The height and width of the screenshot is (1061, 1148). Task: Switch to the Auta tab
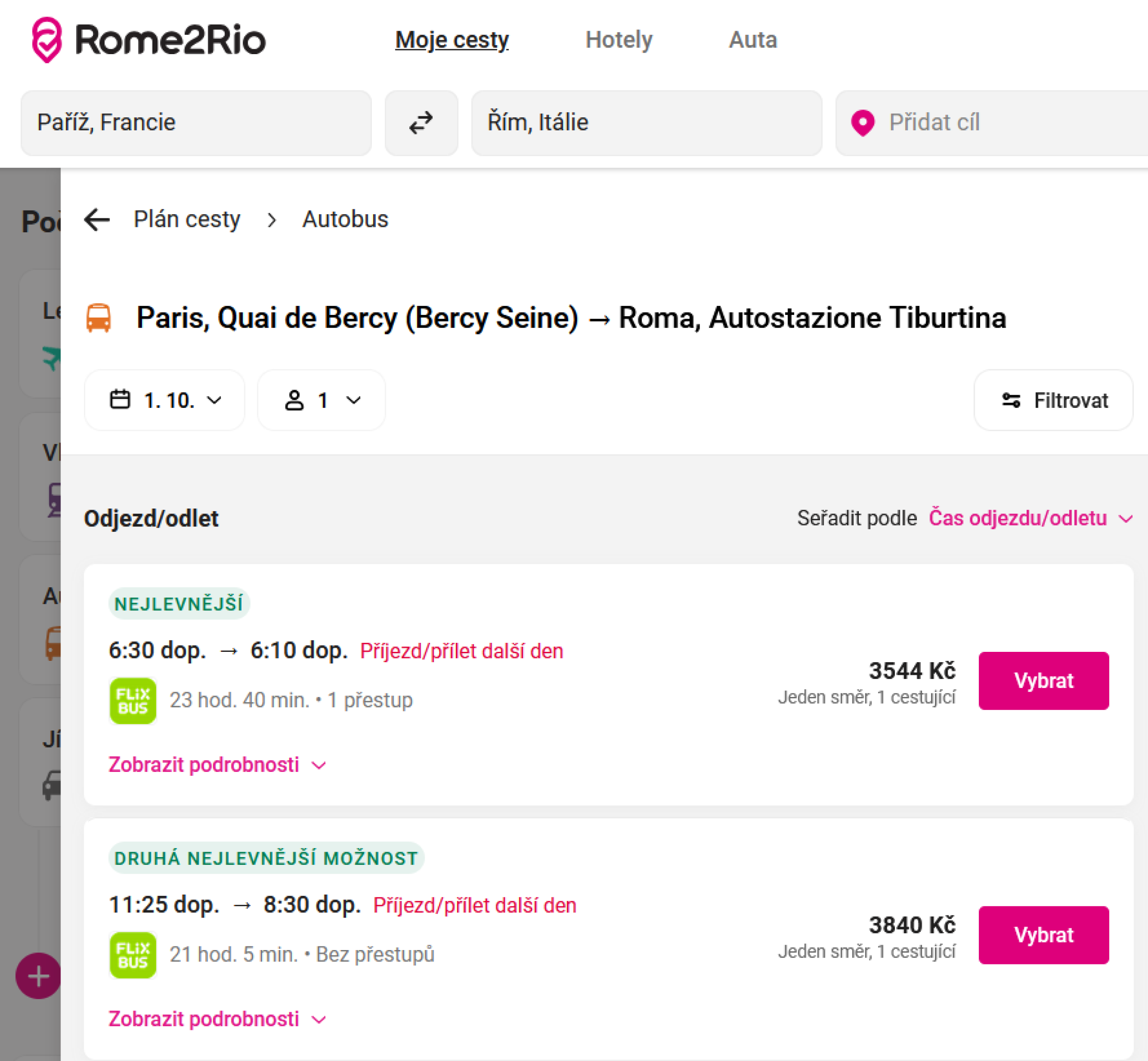tap(752, 40)
